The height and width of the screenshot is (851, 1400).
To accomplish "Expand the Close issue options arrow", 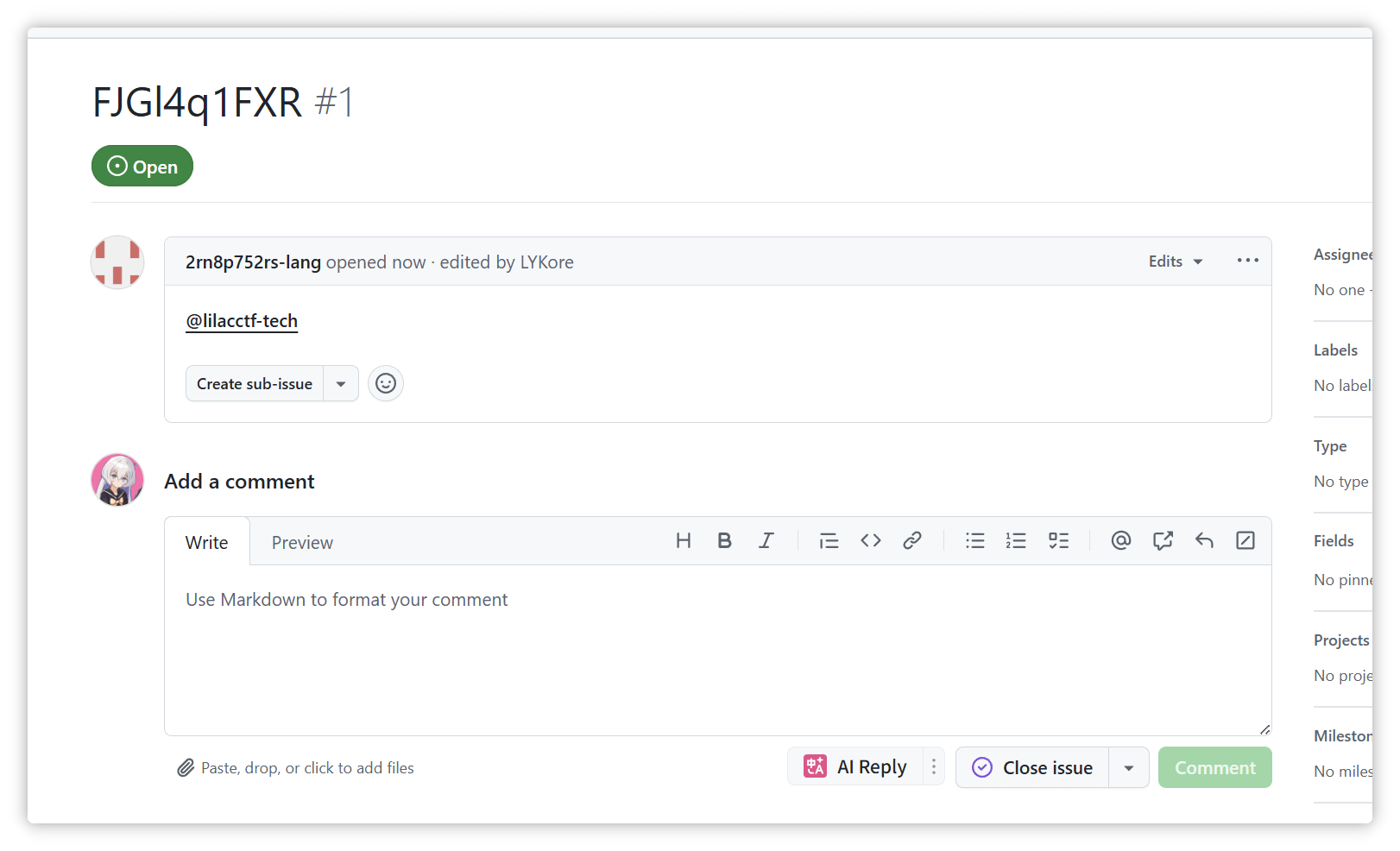I will (1128, 768).
